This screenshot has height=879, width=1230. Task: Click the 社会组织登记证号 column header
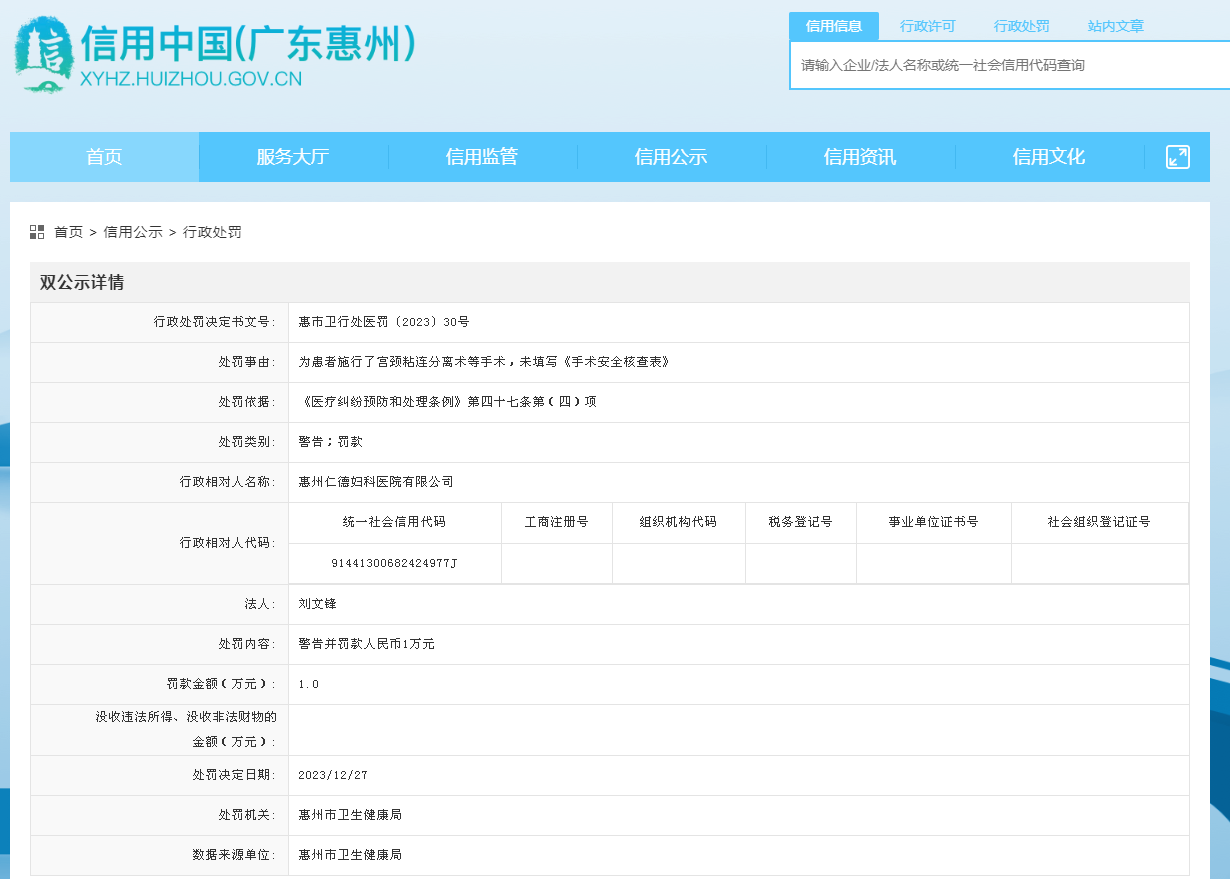click(1100, 522)
